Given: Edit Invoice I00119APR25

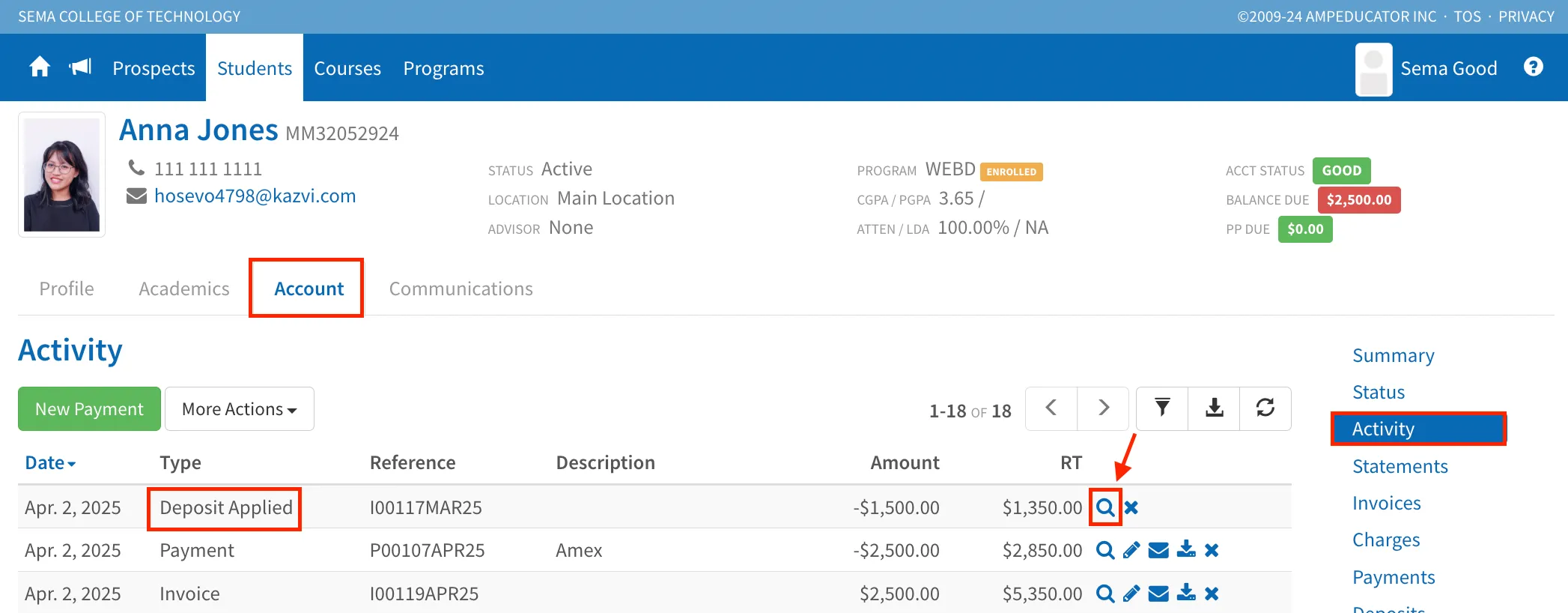Looking at the screenshot, I should click(x=1131, y=594).
